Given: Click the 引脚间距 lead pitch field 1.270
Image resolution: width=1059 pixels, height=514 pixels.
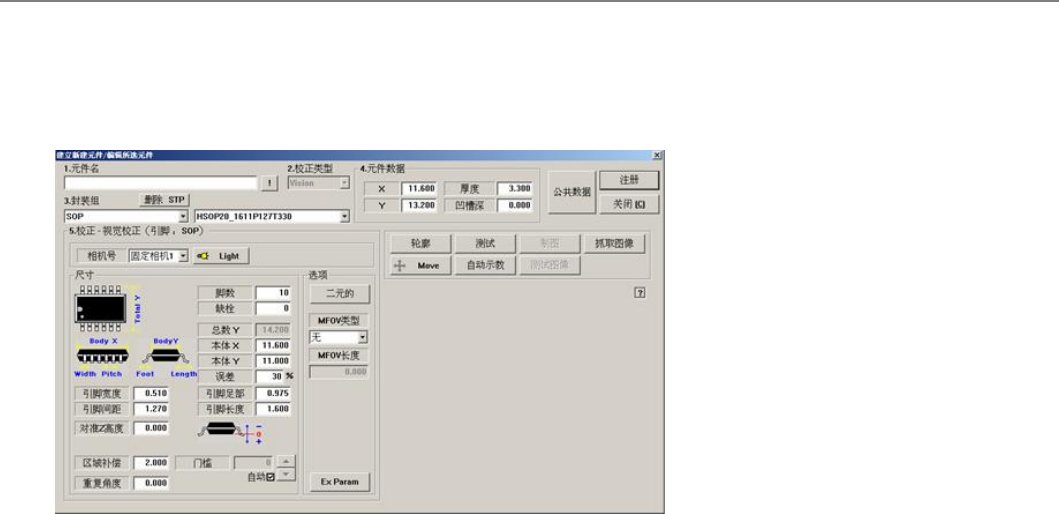Looking at the screenshot, I should (151, 409).
